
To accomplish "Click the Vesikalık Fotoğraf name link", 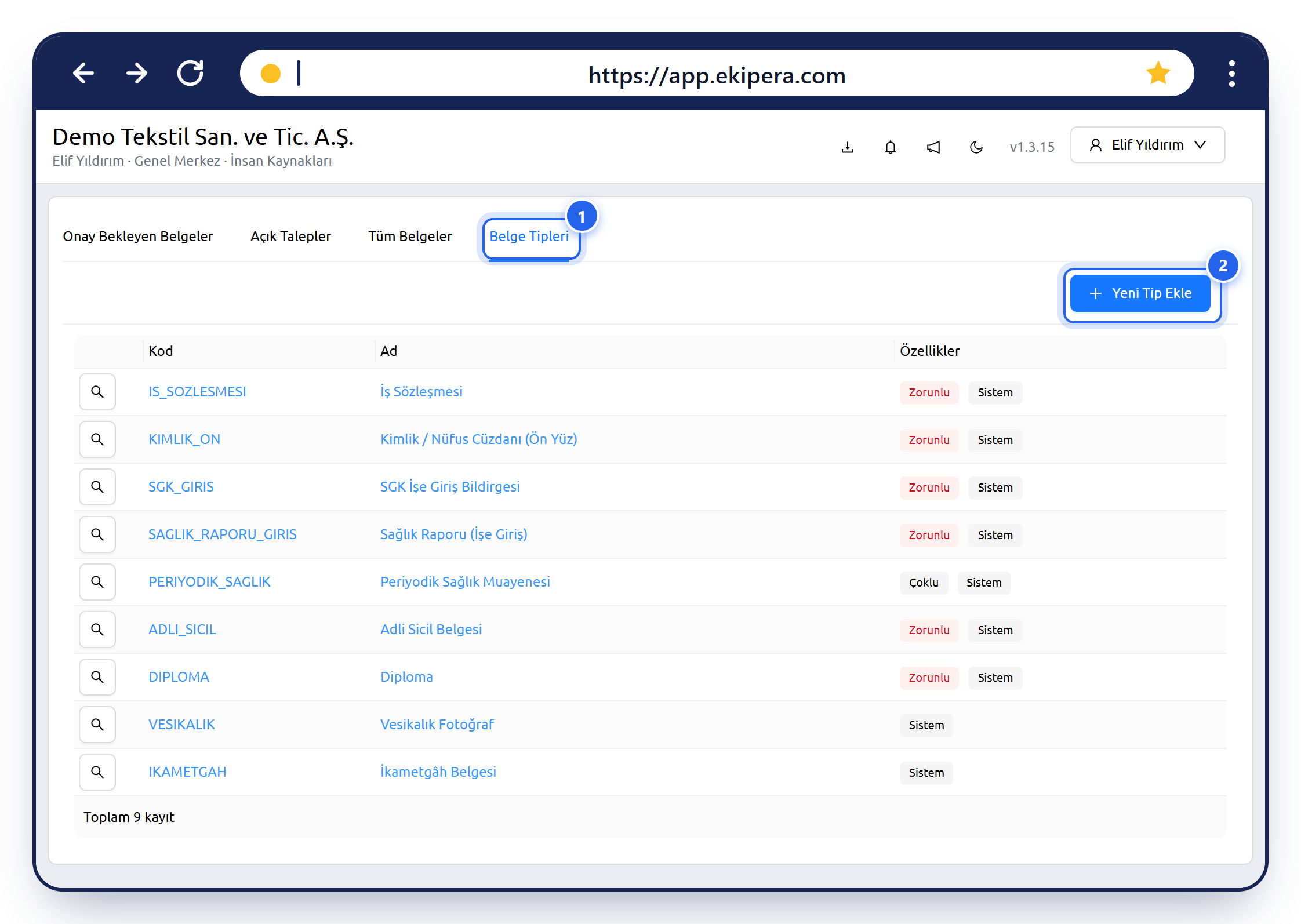I will (437, 725).
